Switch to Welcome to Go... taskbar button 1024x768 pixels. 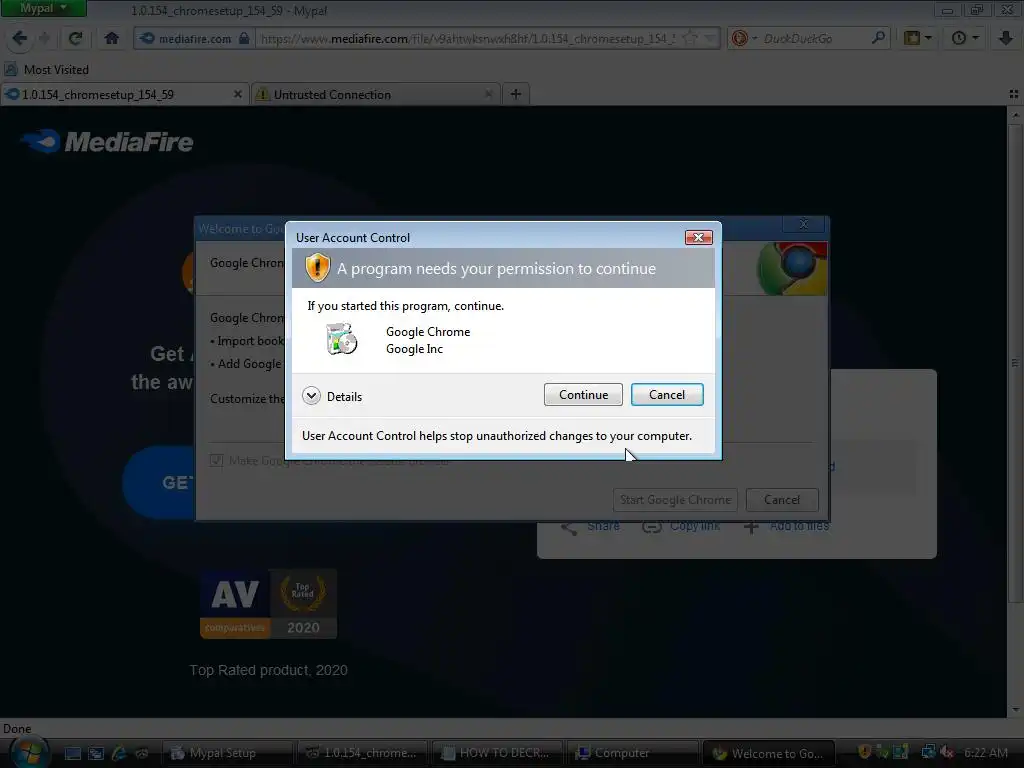pyautogui.click(x=767, y=753)
